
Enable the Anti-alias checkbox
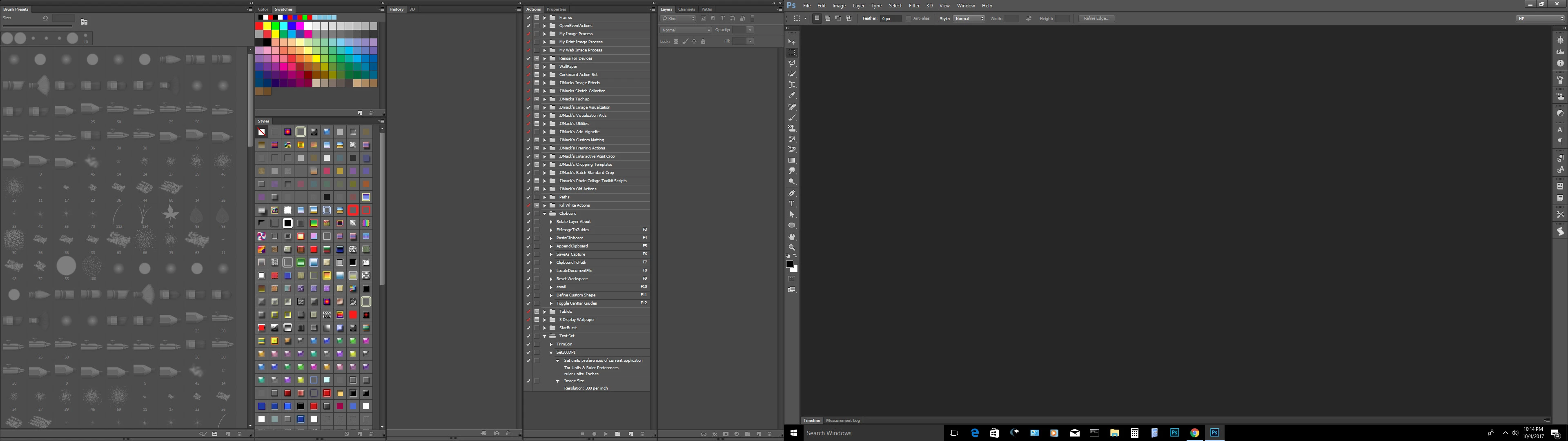(x=909, y=18)
